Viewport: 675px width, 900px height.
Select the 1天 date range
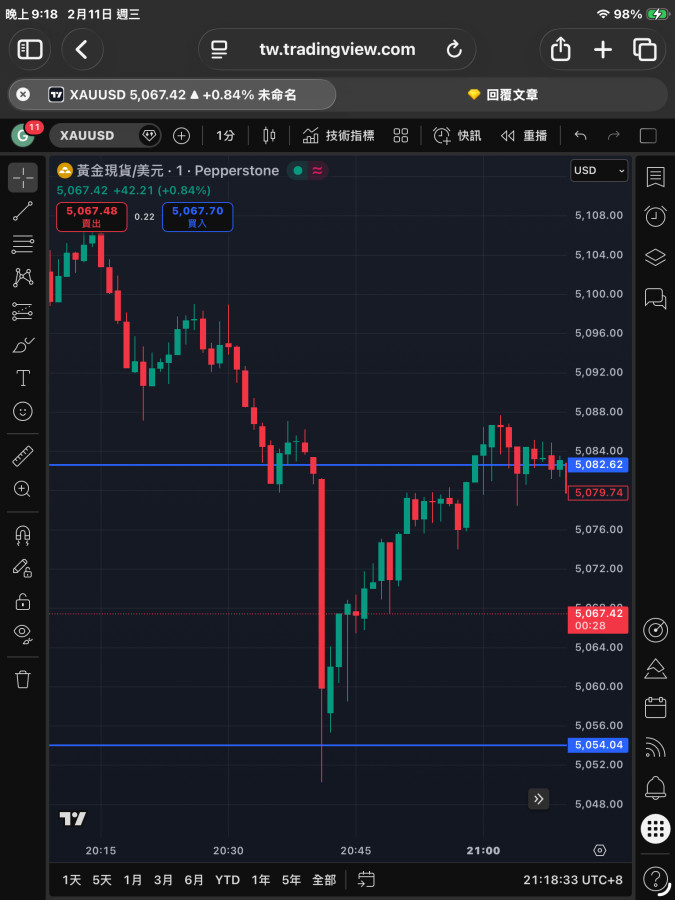tap(72, 879)
